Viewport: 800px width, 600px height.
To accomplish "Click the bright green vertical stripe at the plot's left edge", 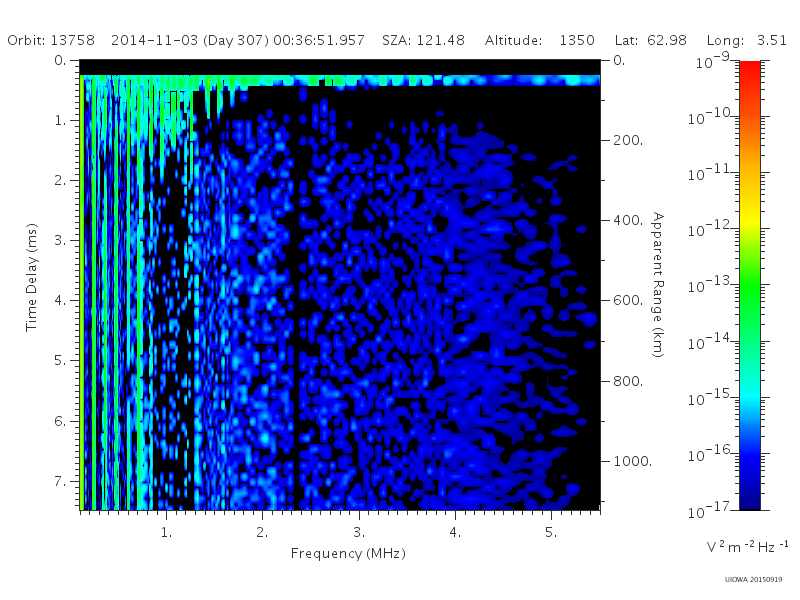I will [x=82, y=292].
